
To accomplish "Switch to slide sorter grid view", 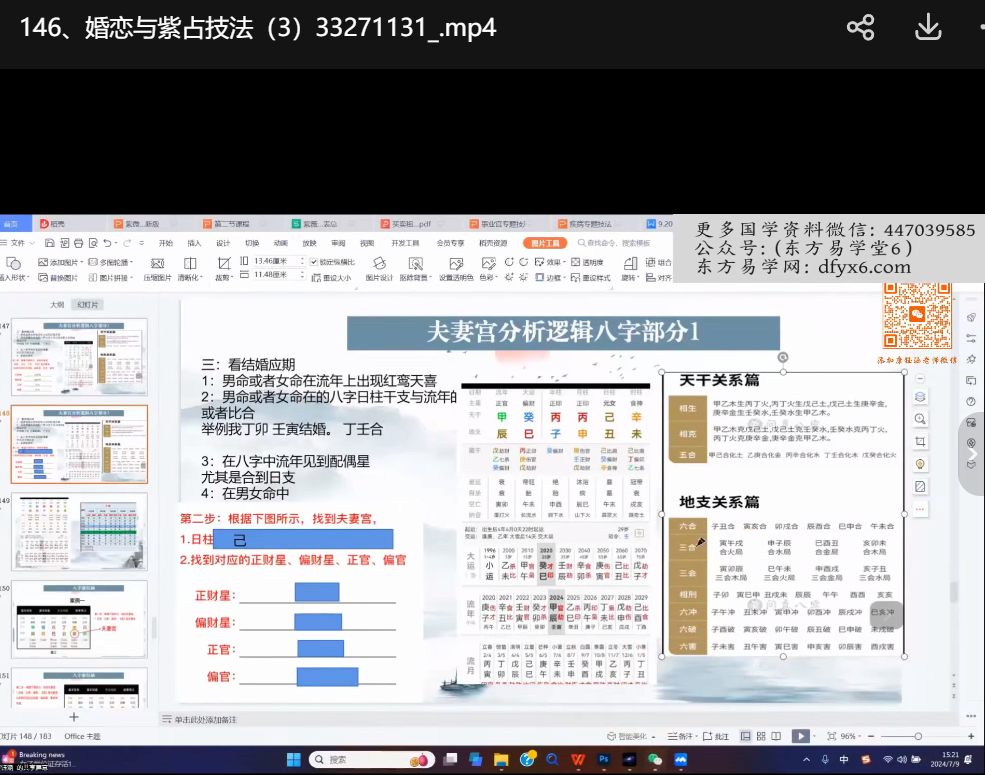I will tap(762, 736).
